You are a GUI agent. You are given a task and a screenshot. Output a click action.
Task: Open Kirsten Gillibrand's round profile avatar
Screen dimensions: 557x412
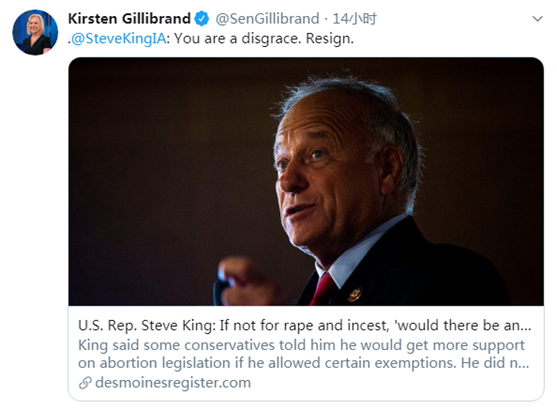coord(35,32)
